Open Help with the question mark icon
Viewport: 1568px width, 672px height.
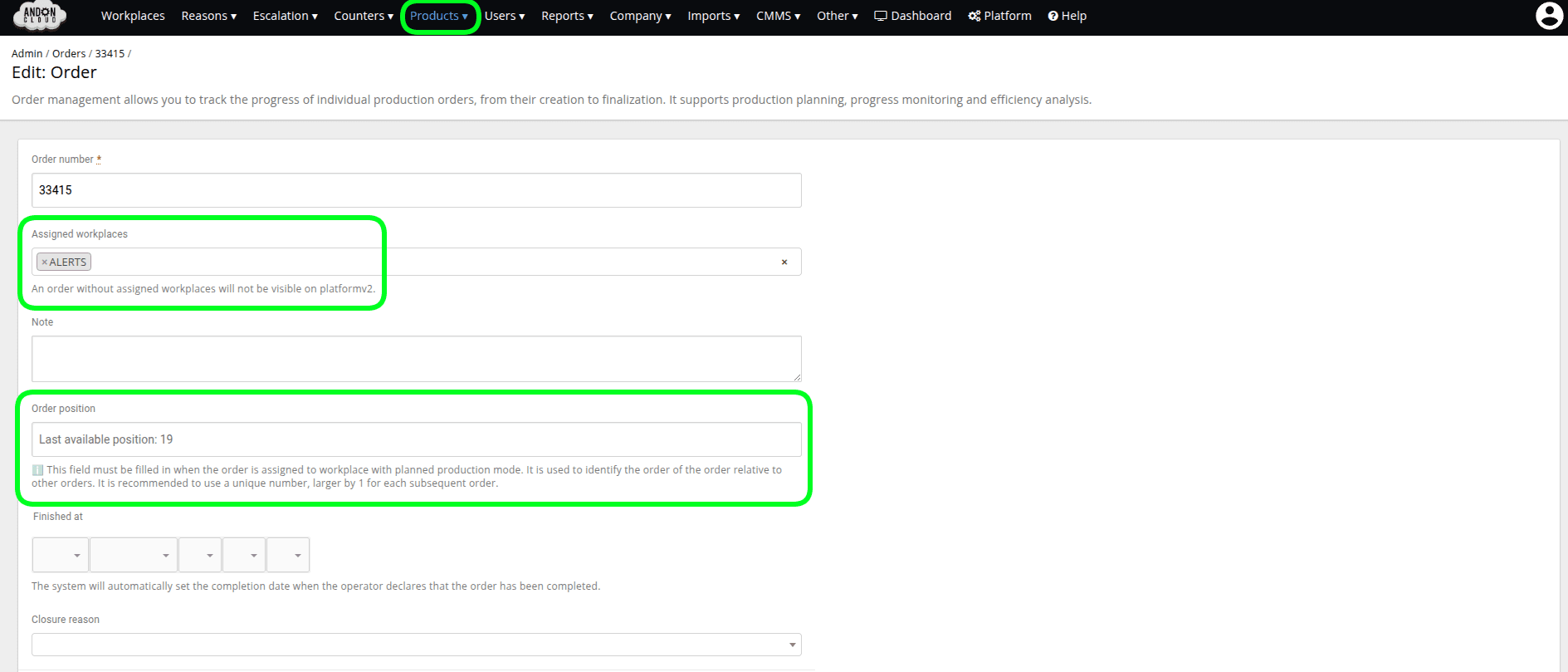click(x=1067, y=16)
